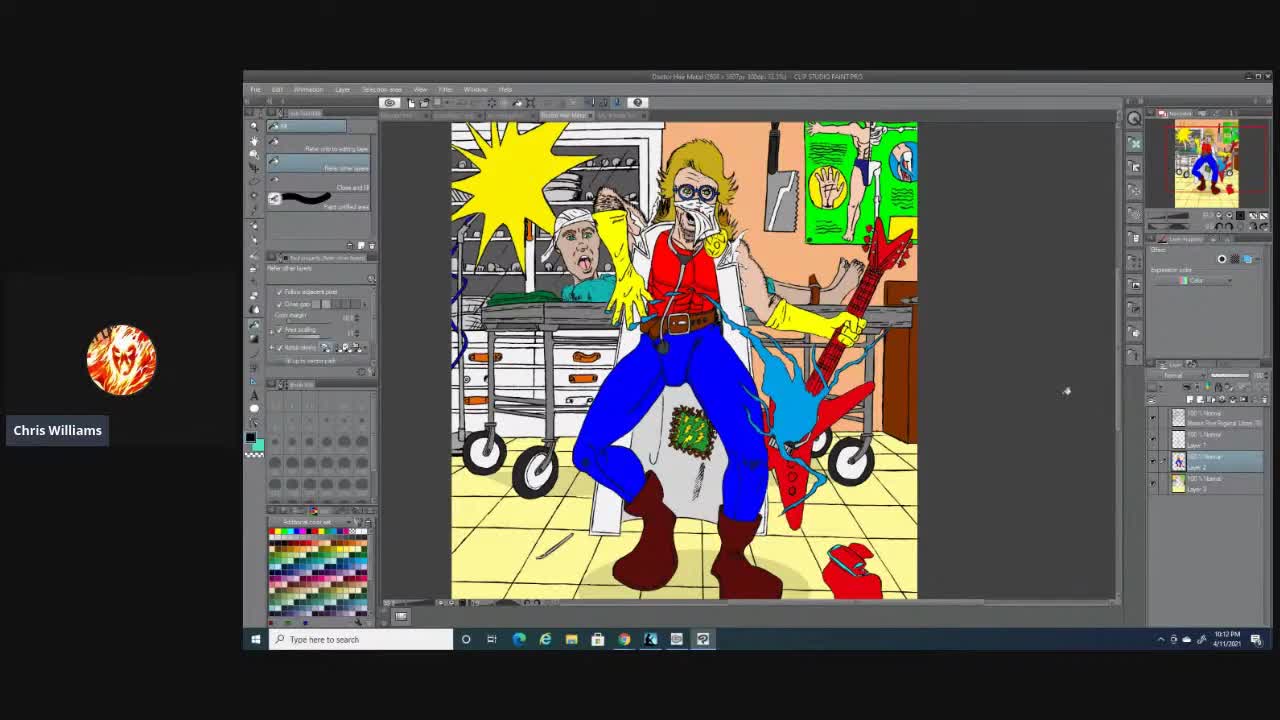Image resolution: width=1280 pixels, height=720 pixels.
Task: Hide Layer 1 with its eye icon
Action: click(x=1153, y=439)
